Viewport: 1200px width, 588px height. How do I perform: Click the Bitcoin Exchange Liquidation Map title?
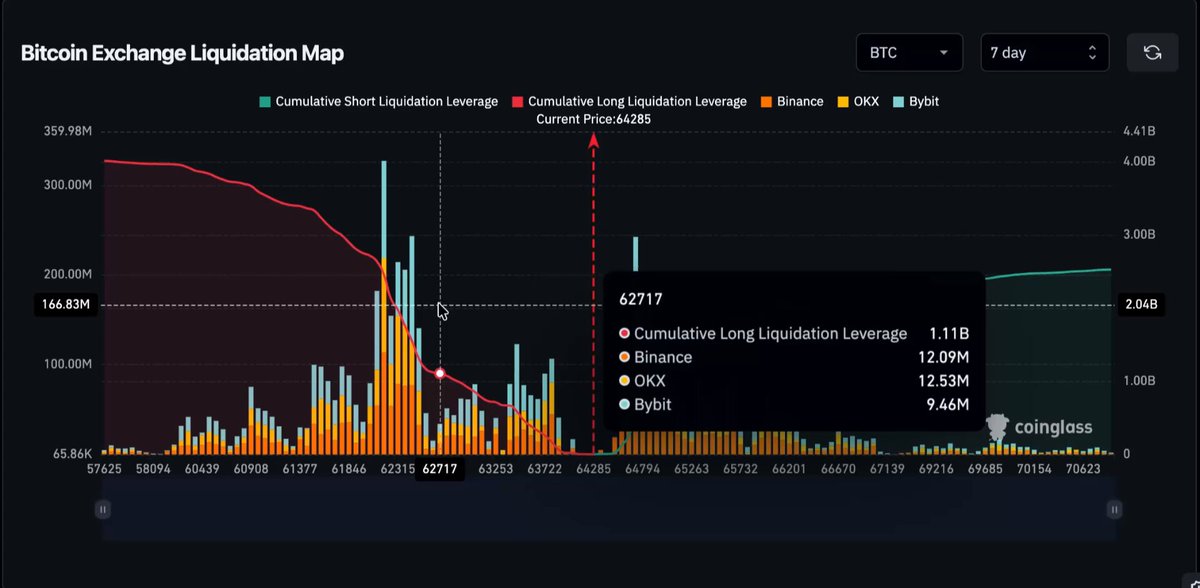[x=182, y=54]
